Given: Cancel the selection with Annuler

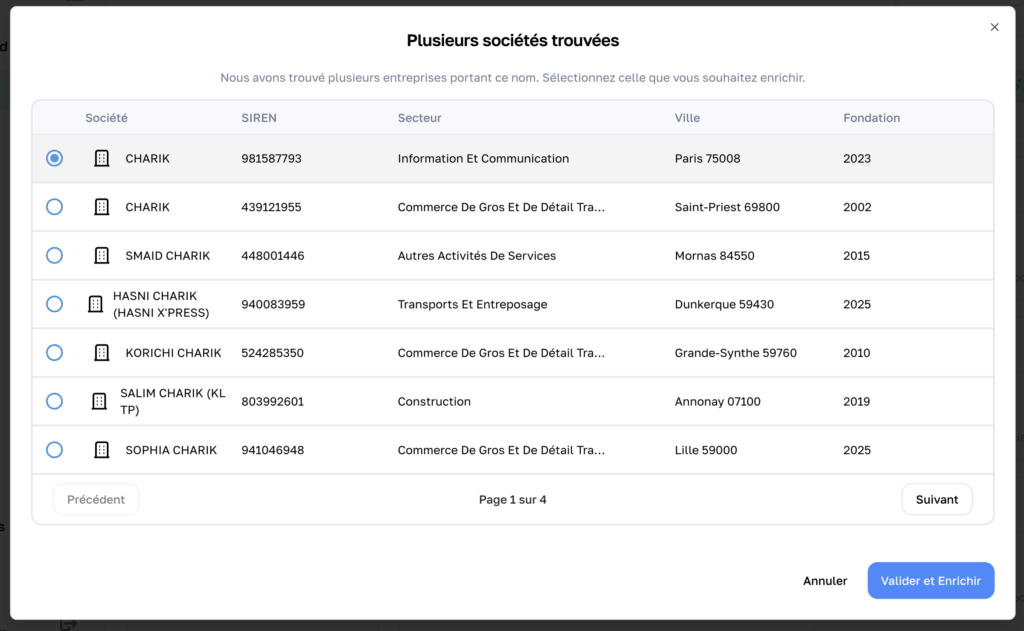Looking at the screenshot, I should click(825, 581).
